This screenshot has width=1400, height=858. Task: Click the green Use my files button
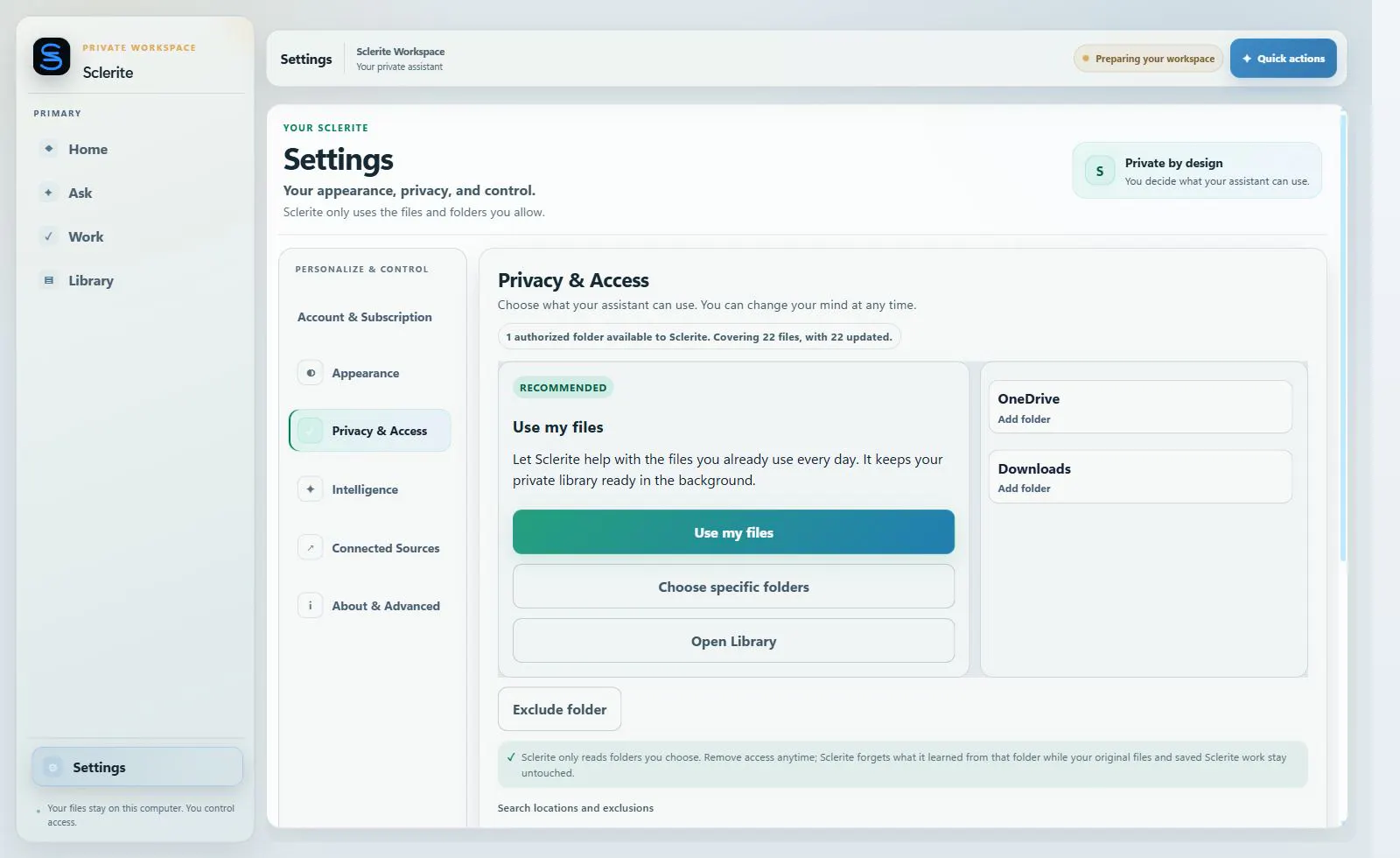tap(733, 532)
